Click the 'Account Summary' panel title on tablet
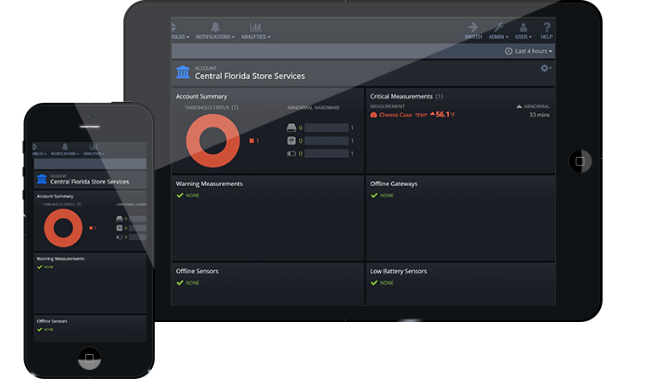 (x=202, y=96)
